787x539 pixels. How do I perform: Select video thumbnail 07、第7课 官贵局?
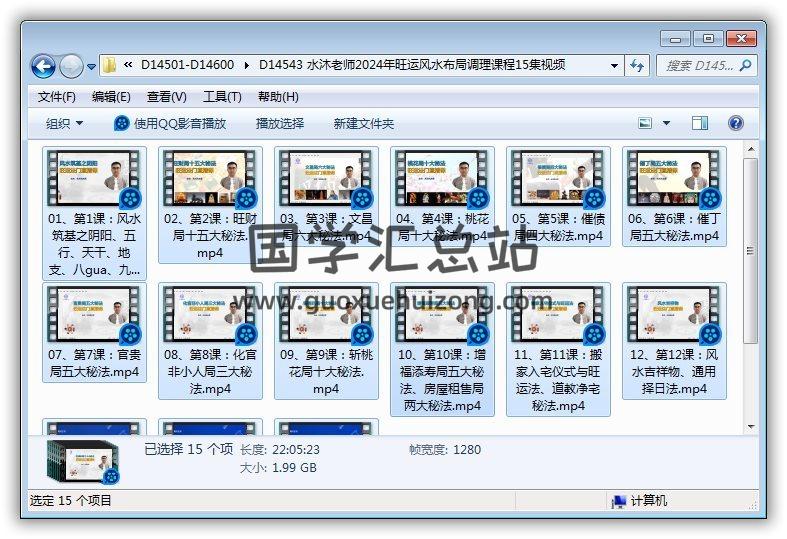(94, 314)
